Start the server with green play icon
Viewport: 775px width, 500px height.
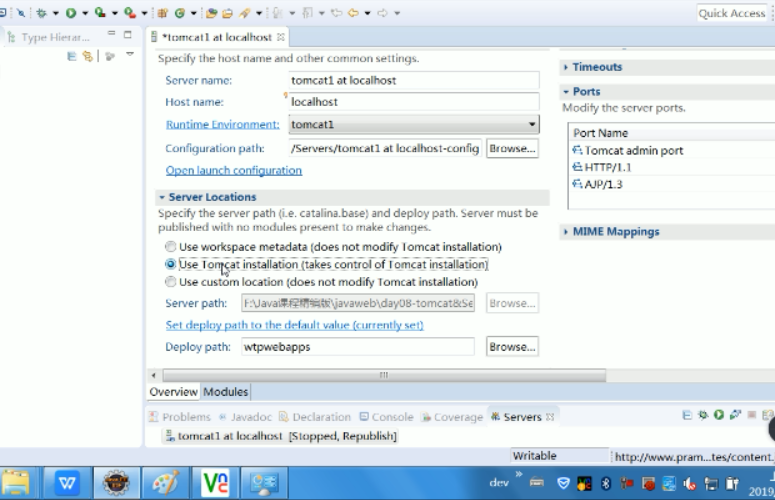719,416
